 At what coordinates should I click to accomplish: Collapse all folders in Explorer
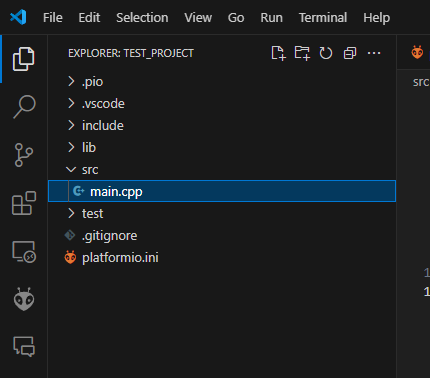350,53
